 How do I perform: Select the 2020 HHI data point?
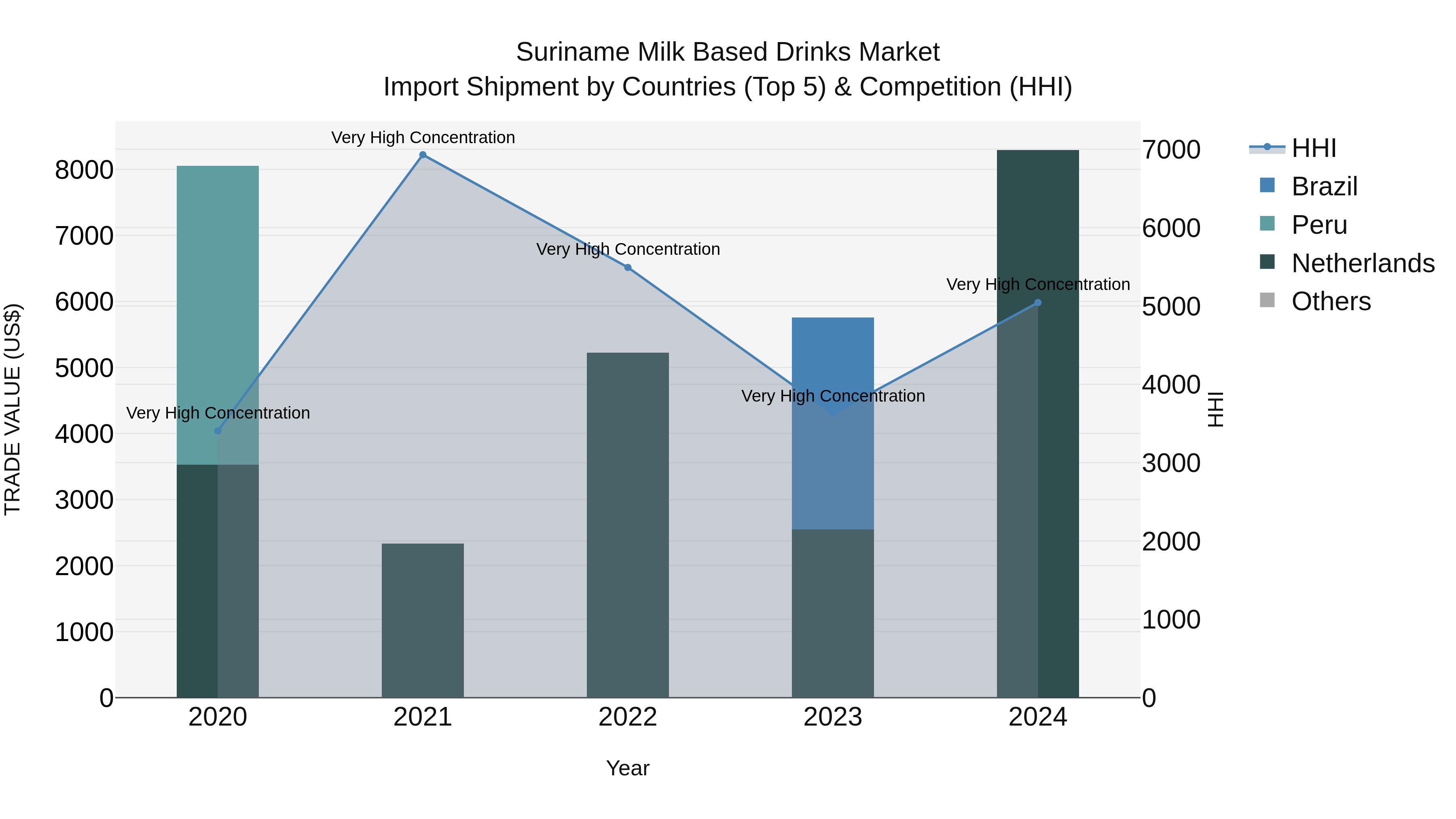tap(218, 431)
